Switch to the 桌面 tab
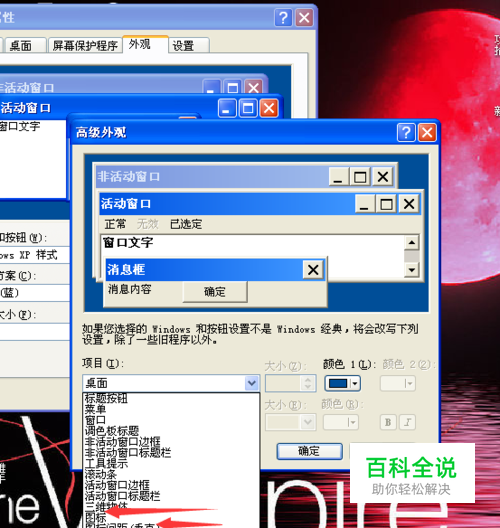This screenshot has width=500, height=528. 25,45
